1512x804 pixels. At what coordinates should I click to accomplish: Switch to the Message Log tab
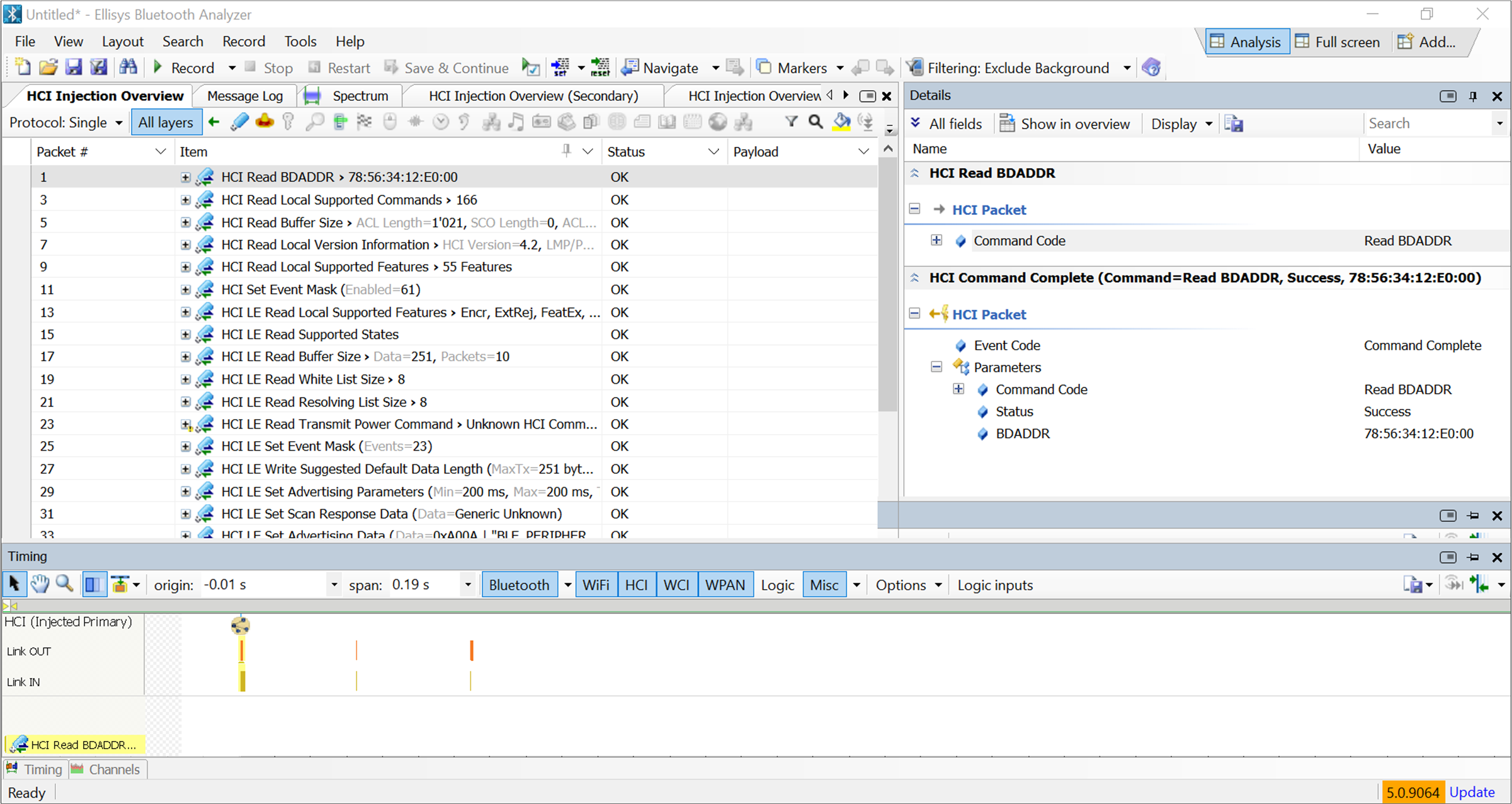click(245, 96)
